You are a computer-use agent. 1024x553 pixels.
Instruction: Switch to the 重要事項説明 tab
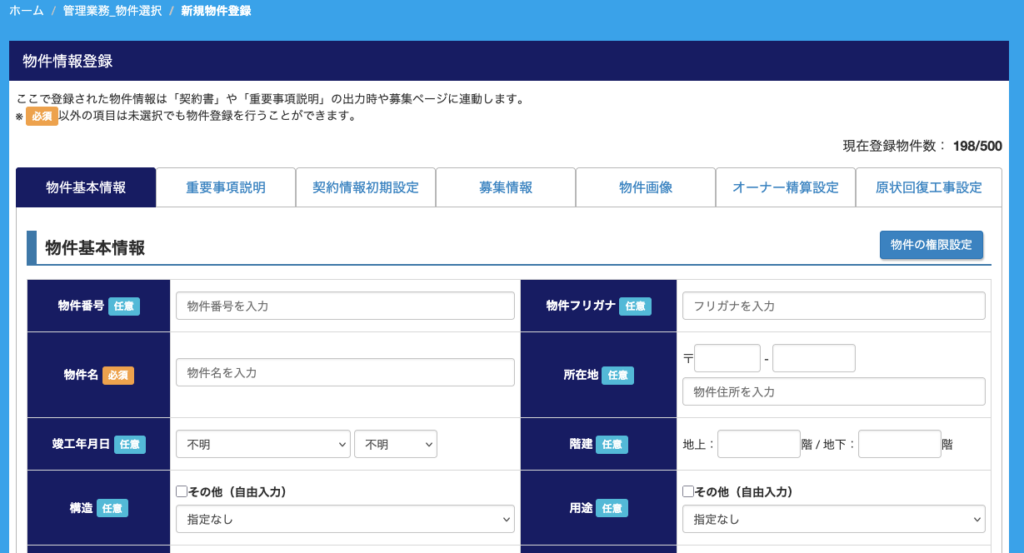[226, 188]
